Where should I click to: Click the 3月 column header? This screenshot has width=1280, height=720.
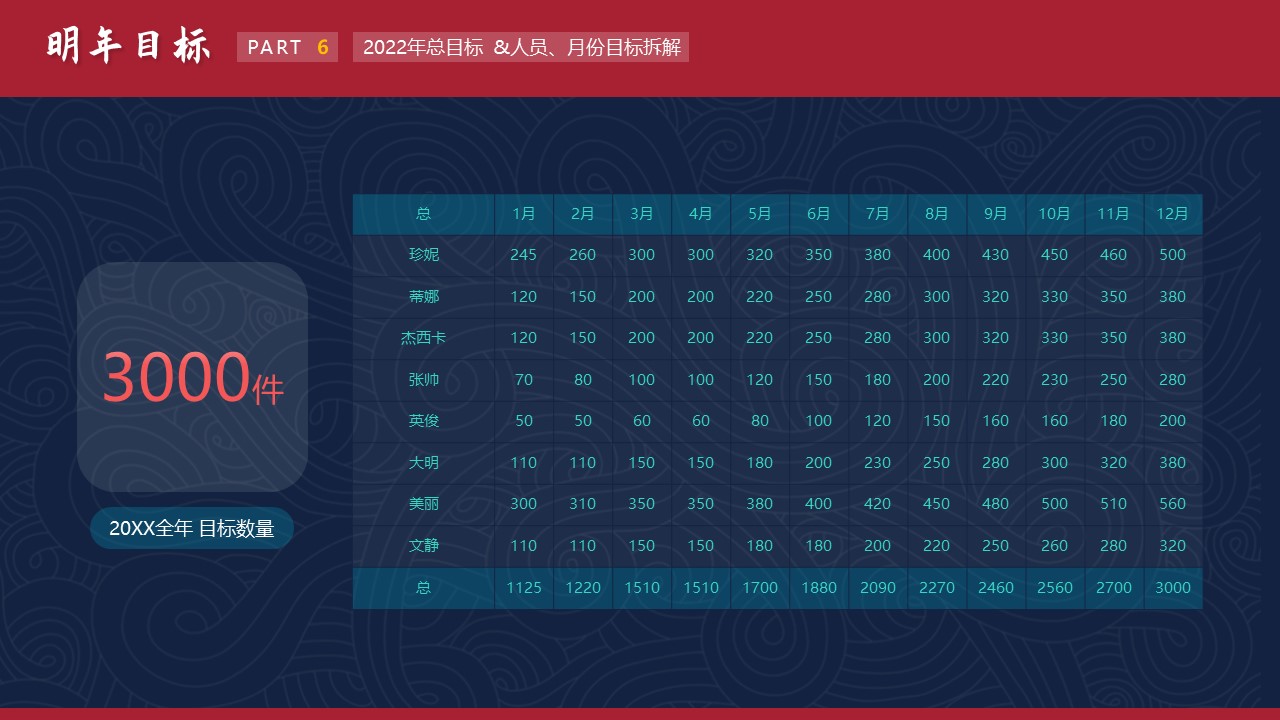642,213
